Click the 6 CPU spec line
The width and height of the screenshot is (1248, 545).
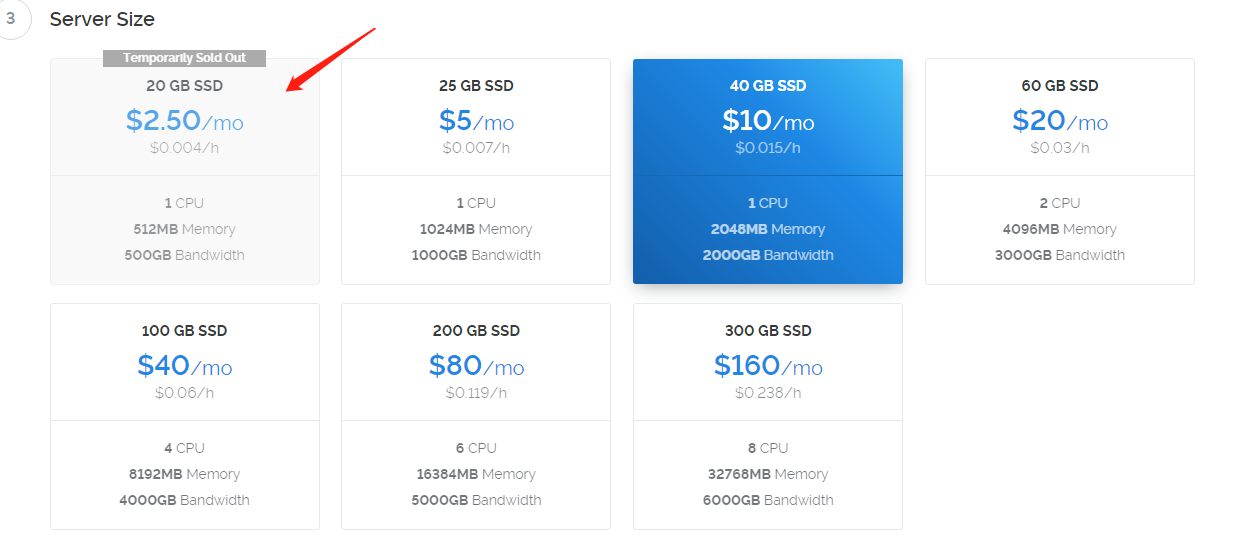coord(476,448)
